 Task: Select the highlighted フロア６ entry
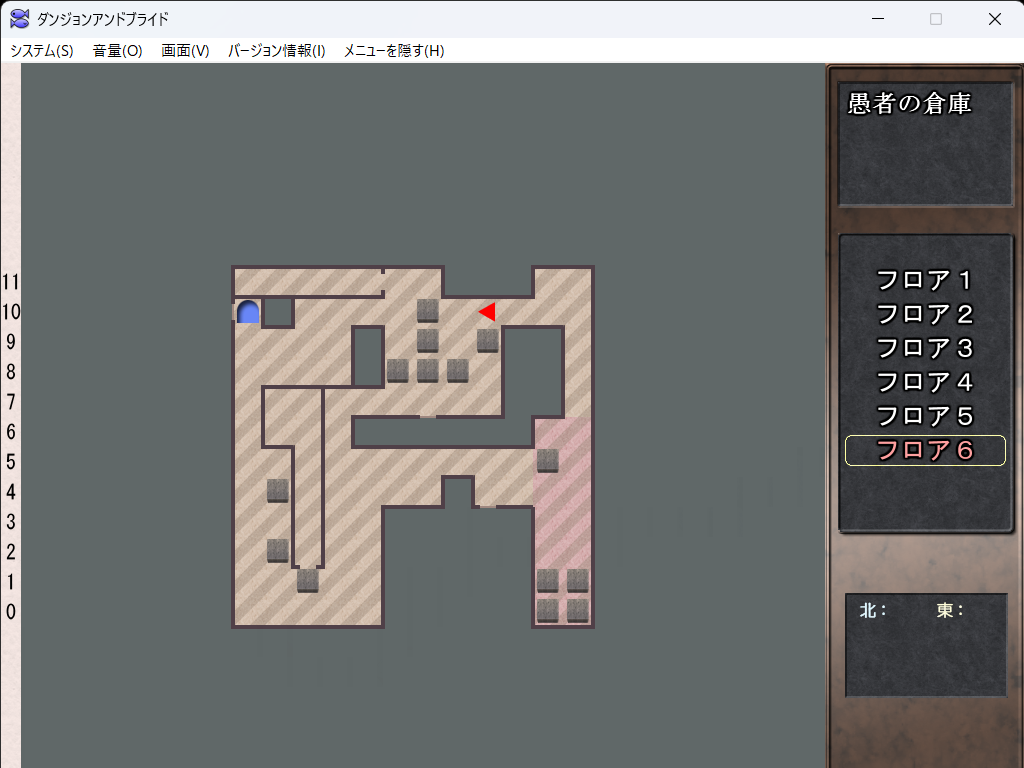[x=925, y=450]
